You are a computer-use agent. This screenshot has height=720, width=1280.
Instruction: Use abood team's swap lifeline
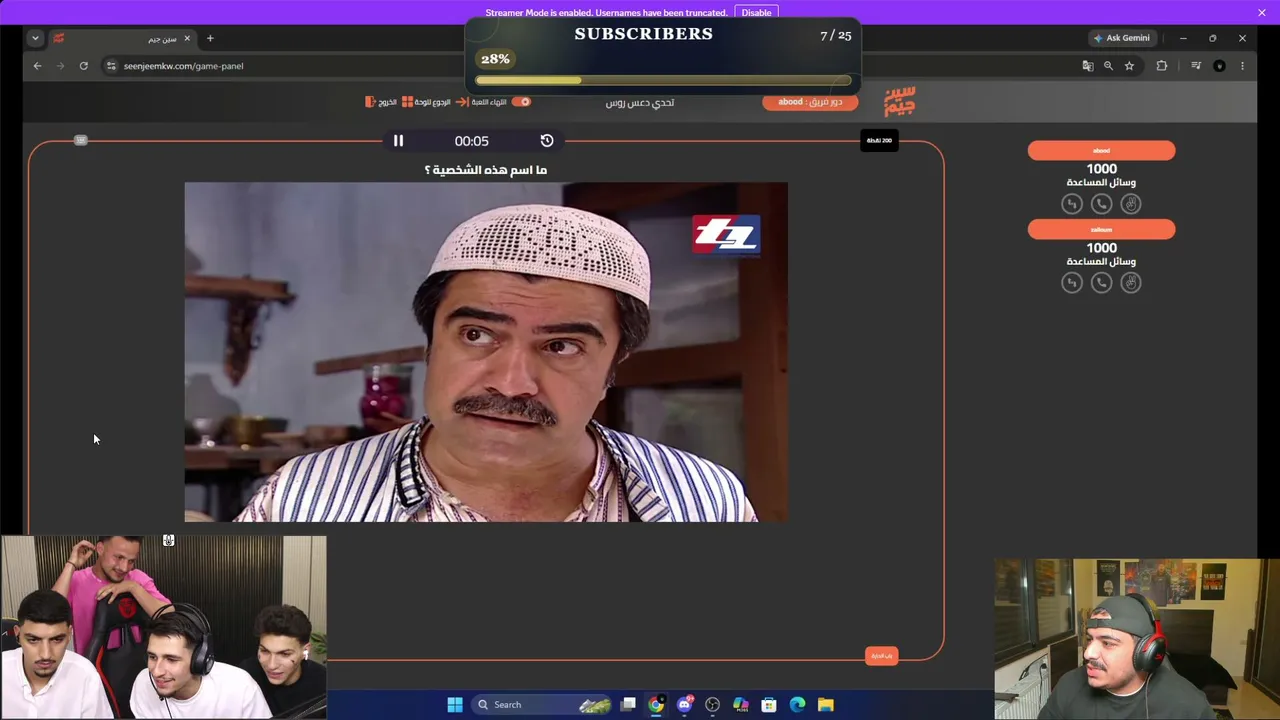tap(1072, 204)
